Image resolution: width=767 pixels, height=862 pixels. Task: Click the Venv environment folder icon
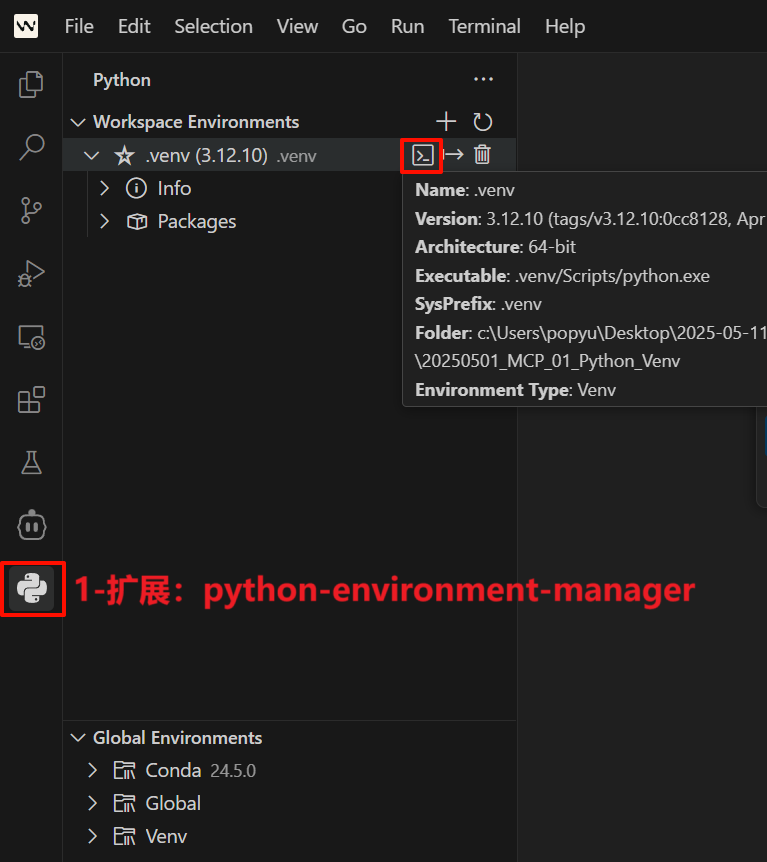(124, 837)
